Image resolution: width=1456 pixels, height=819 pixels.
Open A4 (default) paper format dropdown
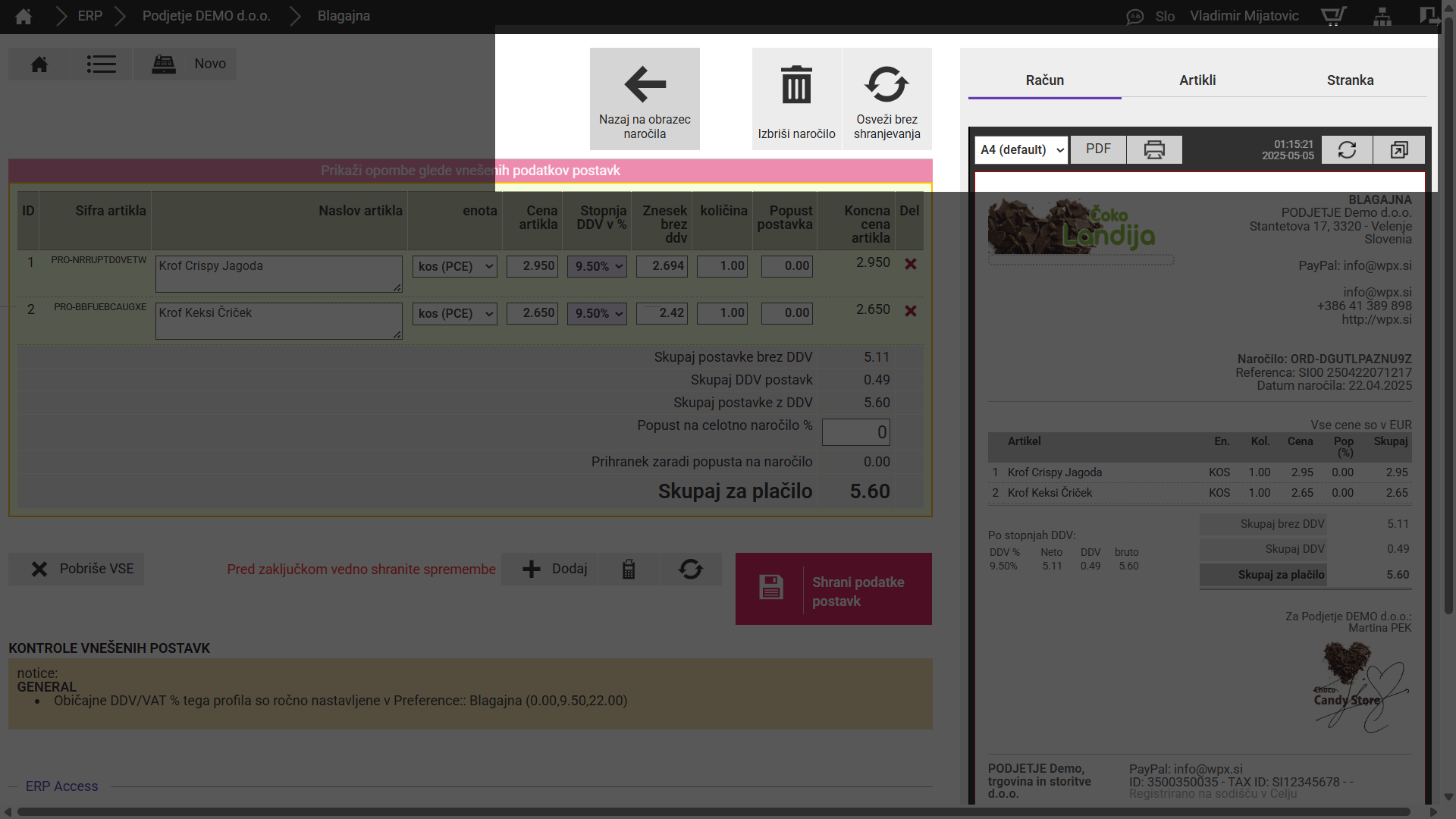1021,149
